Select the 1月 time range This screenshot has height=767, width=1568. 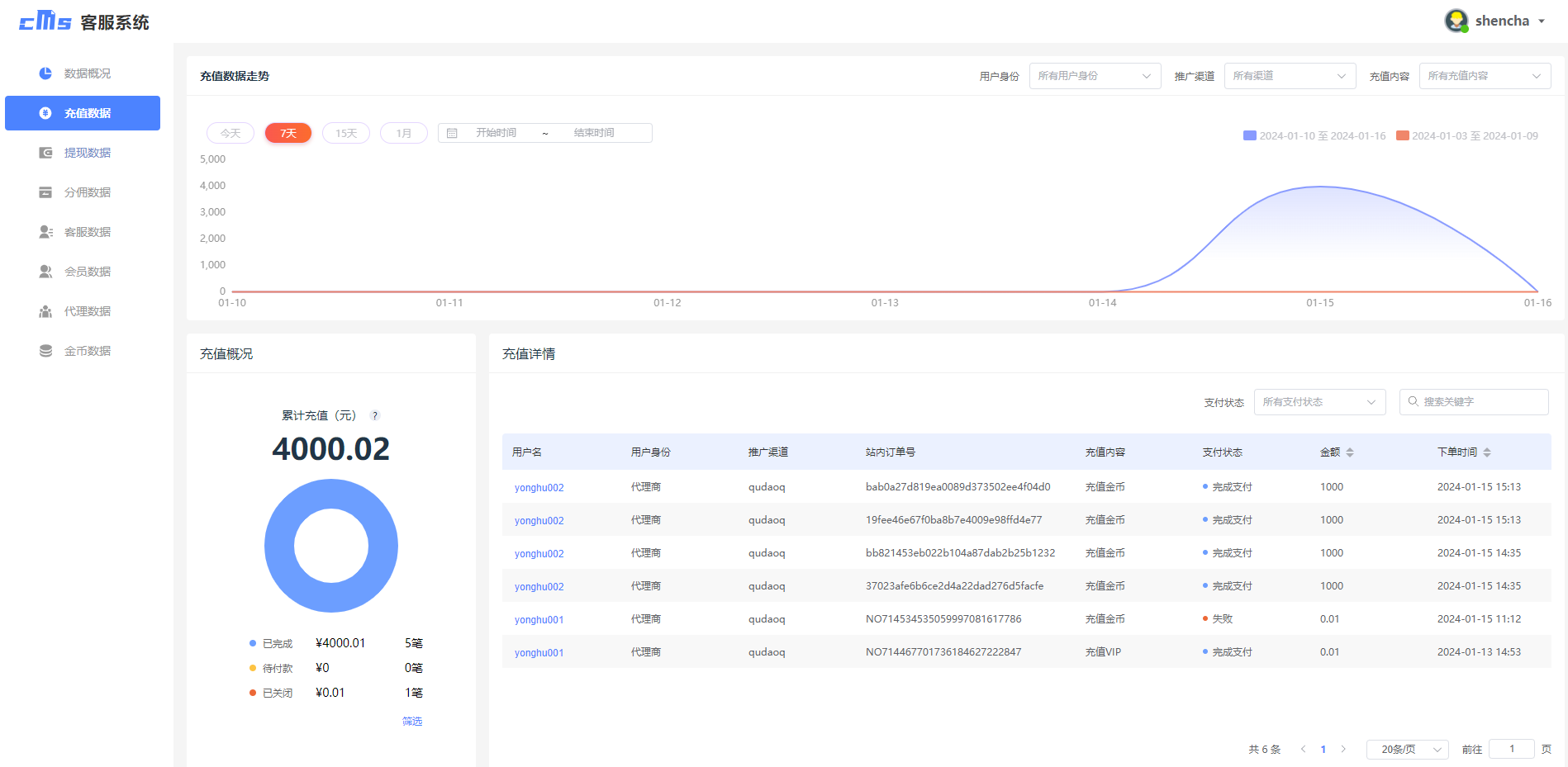click(404, 133)
